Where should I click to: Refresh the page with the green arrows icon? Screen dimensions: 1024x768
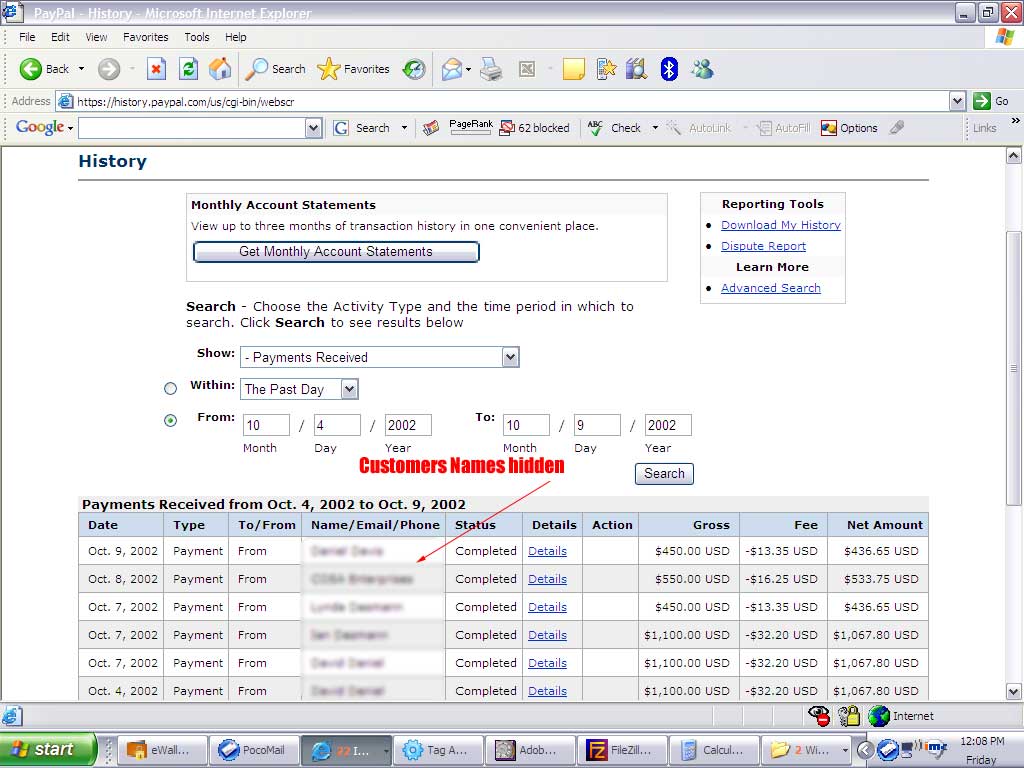click(x=189, y=69)
